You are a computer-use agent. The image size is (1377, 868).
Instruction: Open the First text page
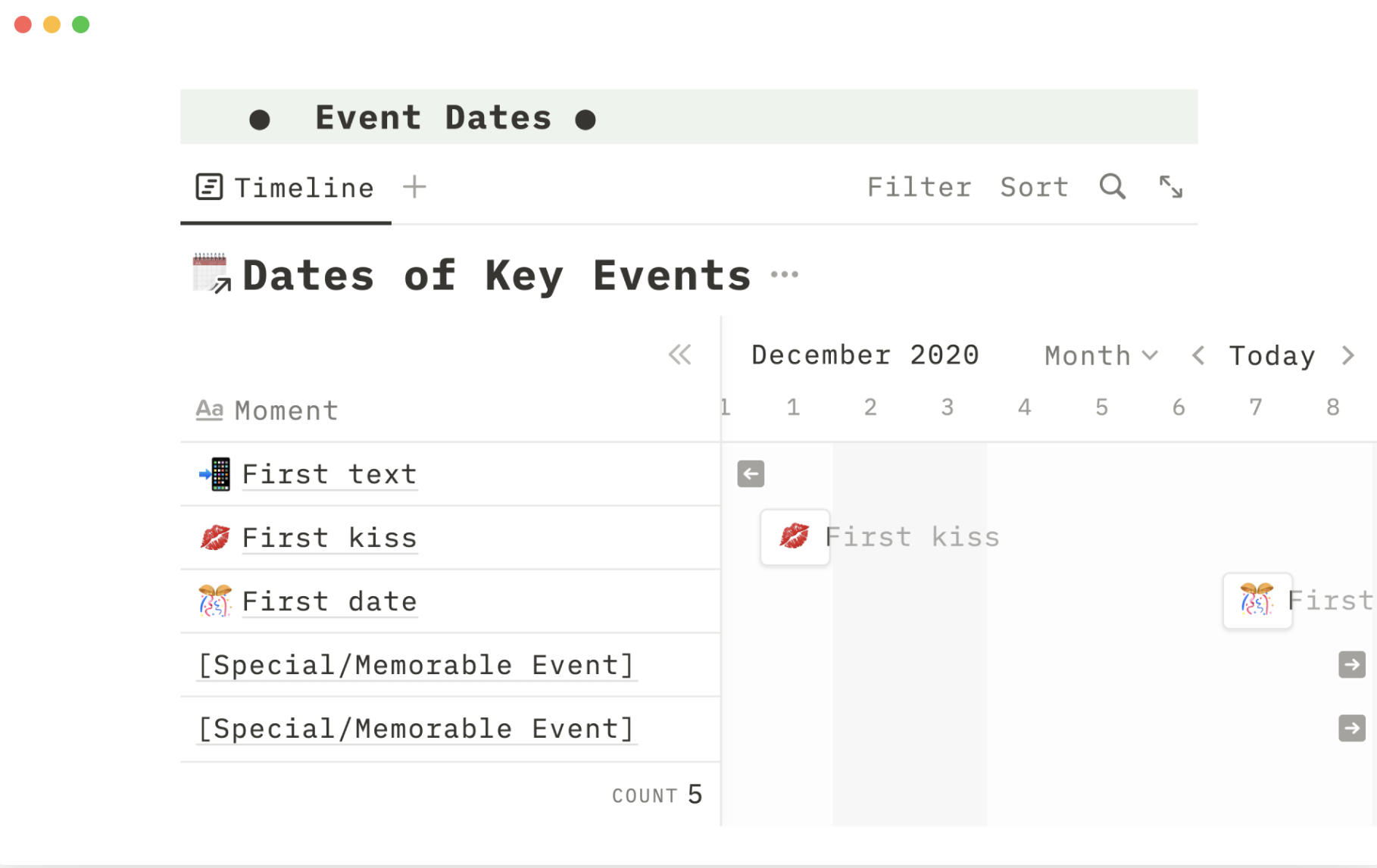pyautogui.click(x=329, y=474)
